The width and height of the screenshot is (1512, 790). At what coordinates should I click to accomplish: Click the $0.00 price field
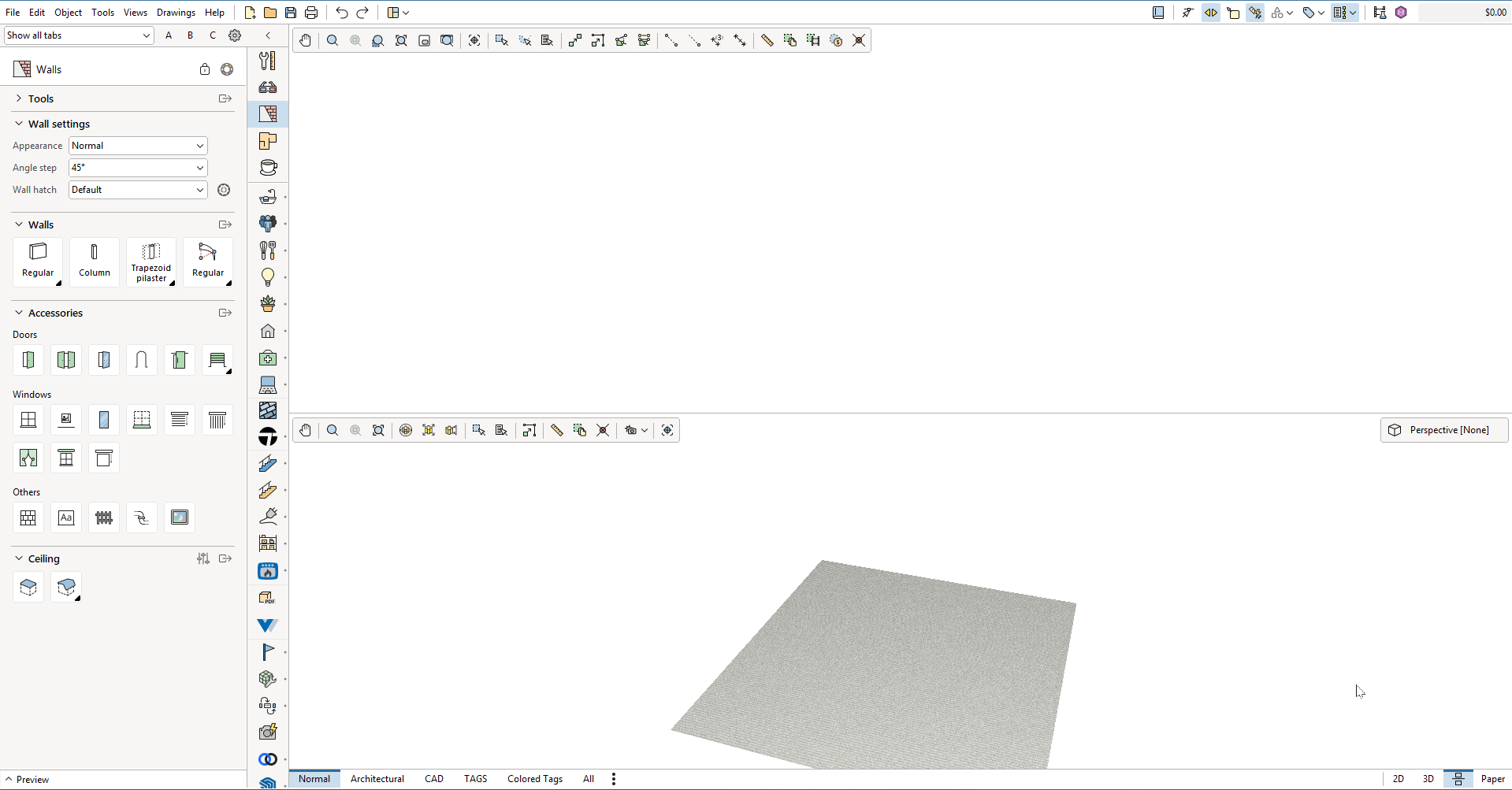[1463, 13]
